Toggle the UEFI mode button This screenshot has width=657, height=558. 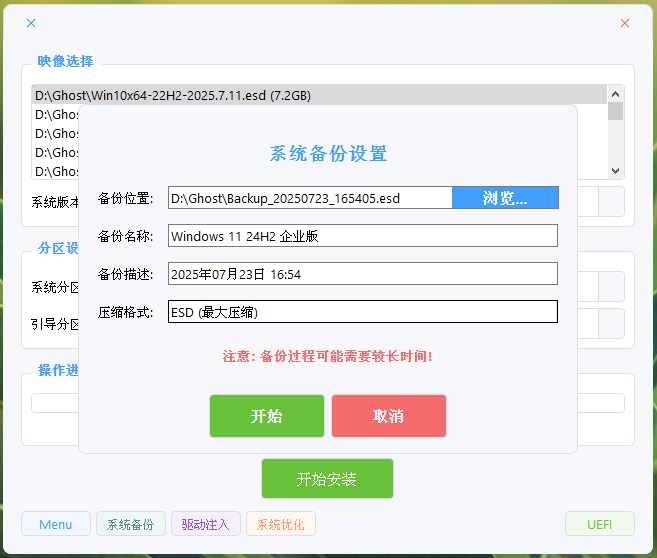pyautogui.click(x=600, y=524)
